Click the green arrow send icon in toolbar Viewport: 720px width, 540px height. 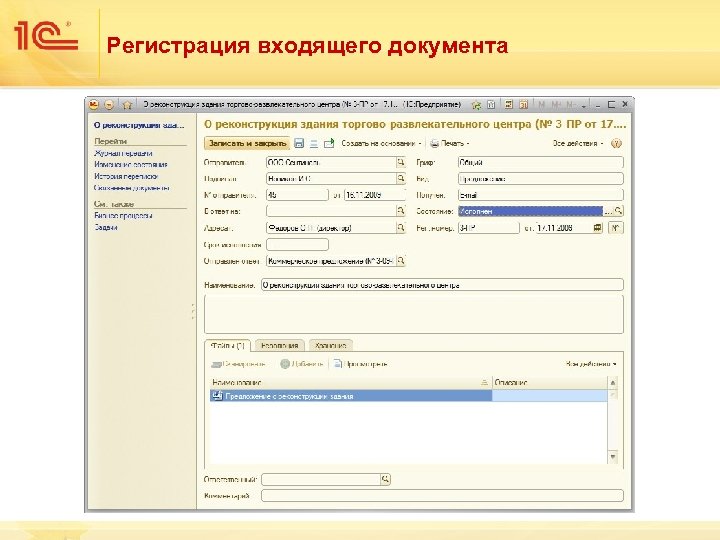pos(329,143)
